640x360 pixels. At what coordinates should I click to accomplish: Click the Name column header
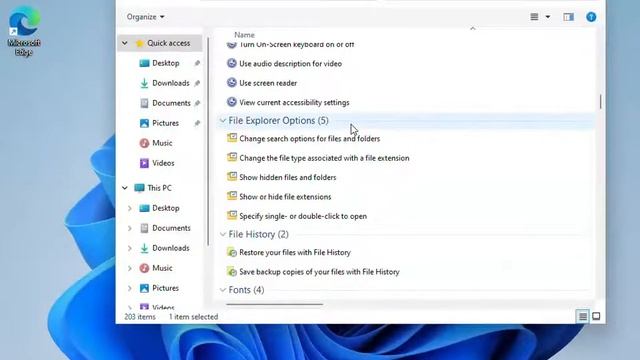tap(244, 35)
